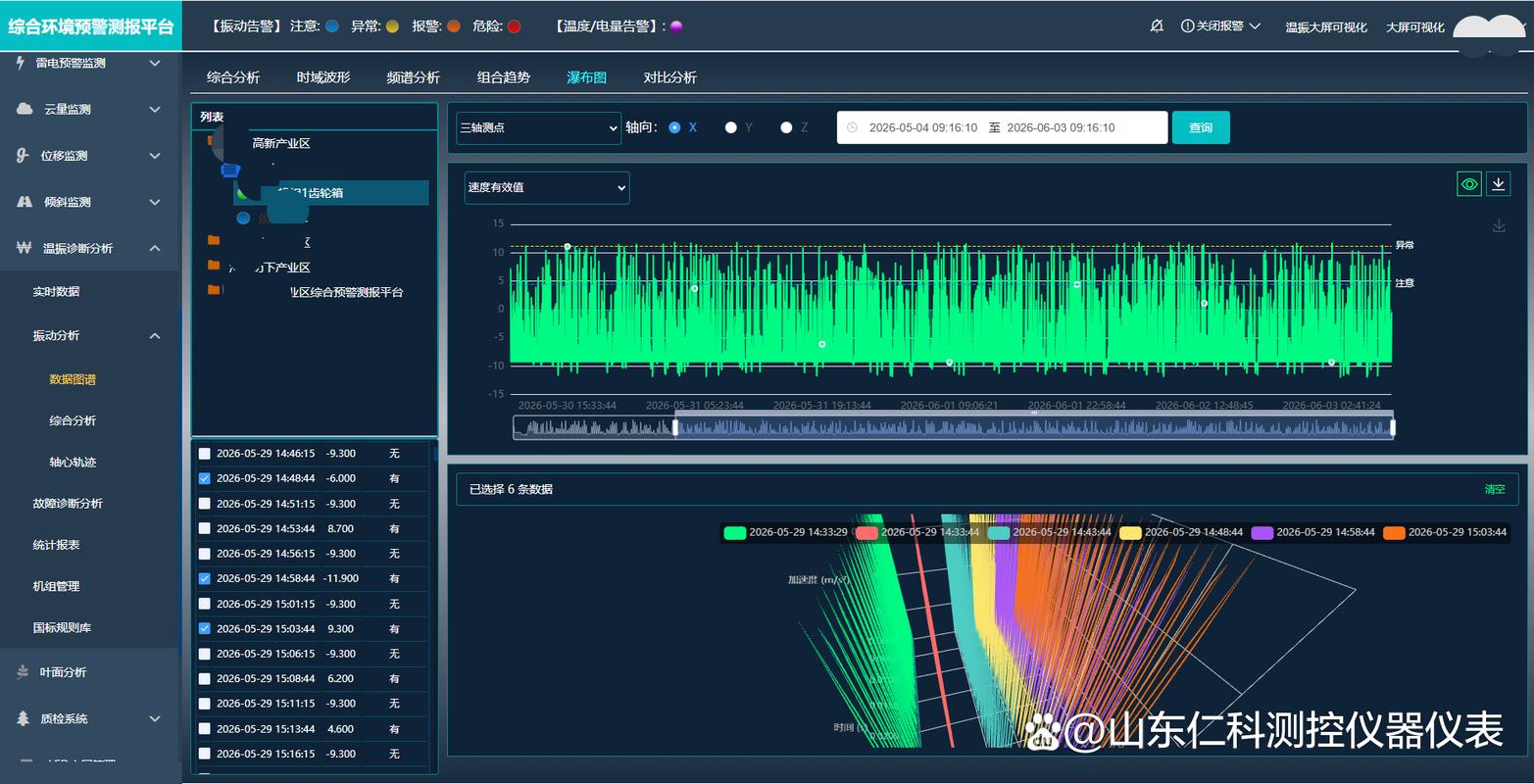Open the 速度有效值 dropdown

click(x=547, y=187)
